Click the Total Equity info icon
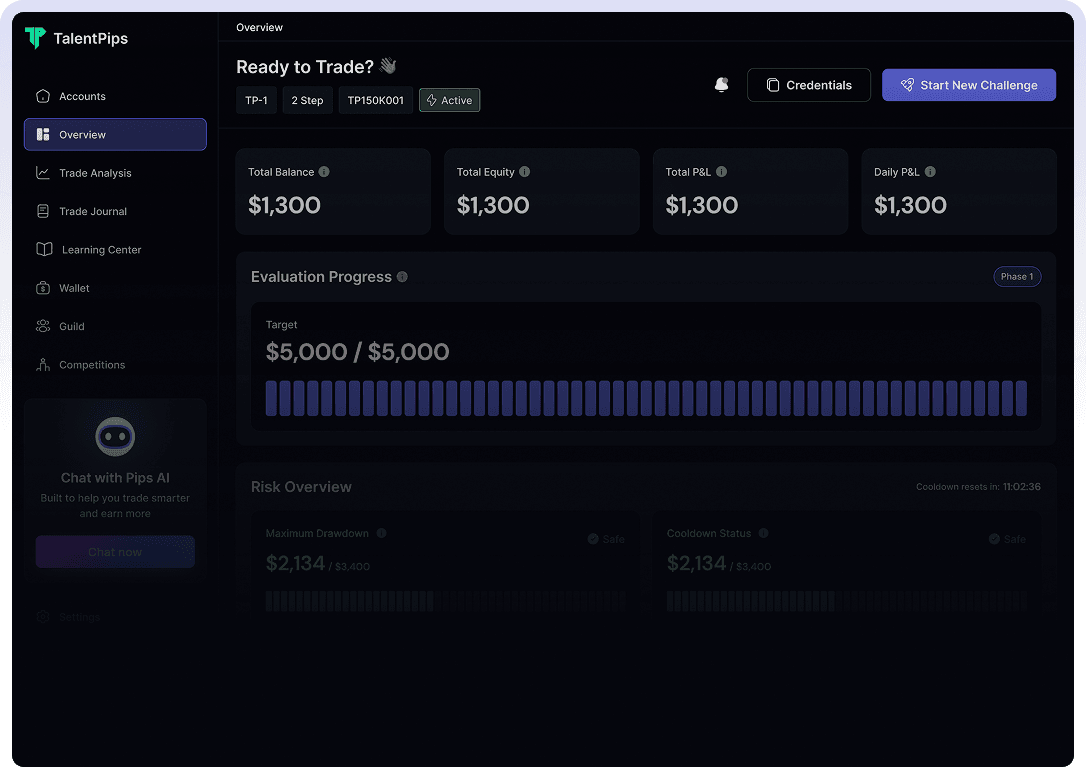 pyautogui.click(x=525, y=172)
